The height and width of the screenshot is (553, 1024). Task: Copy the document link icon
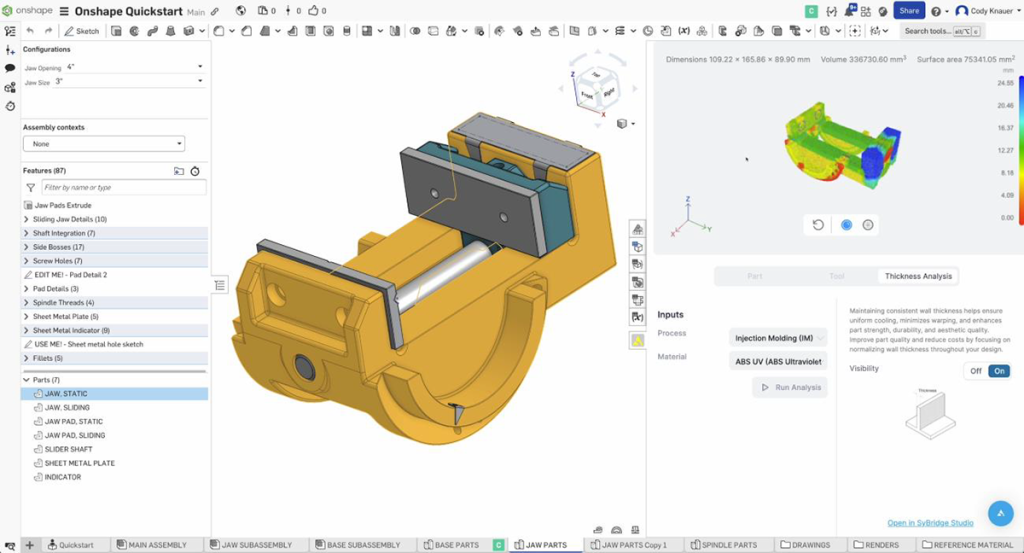coord(215,11)
